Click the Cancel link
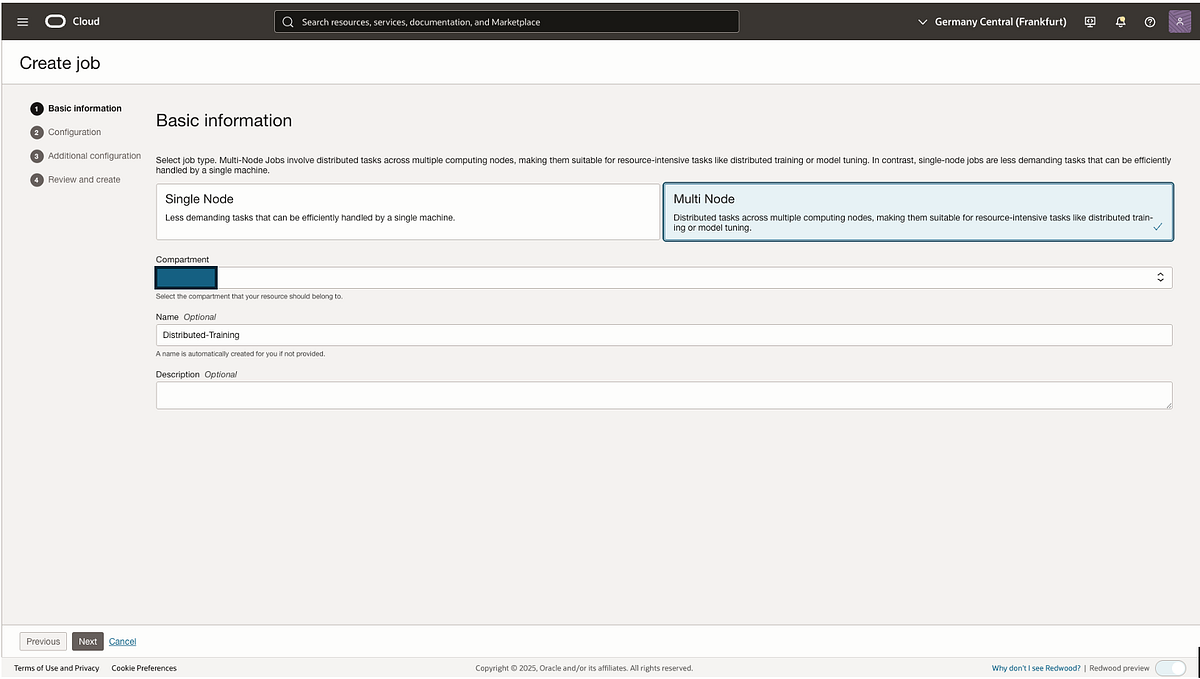The width and height of the screenshot is (1200, 679). 122,641
